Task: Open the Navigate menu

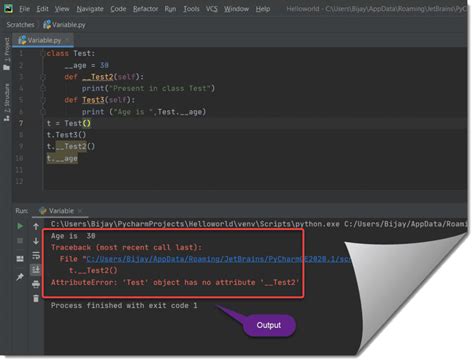Action: click(90, 9)
